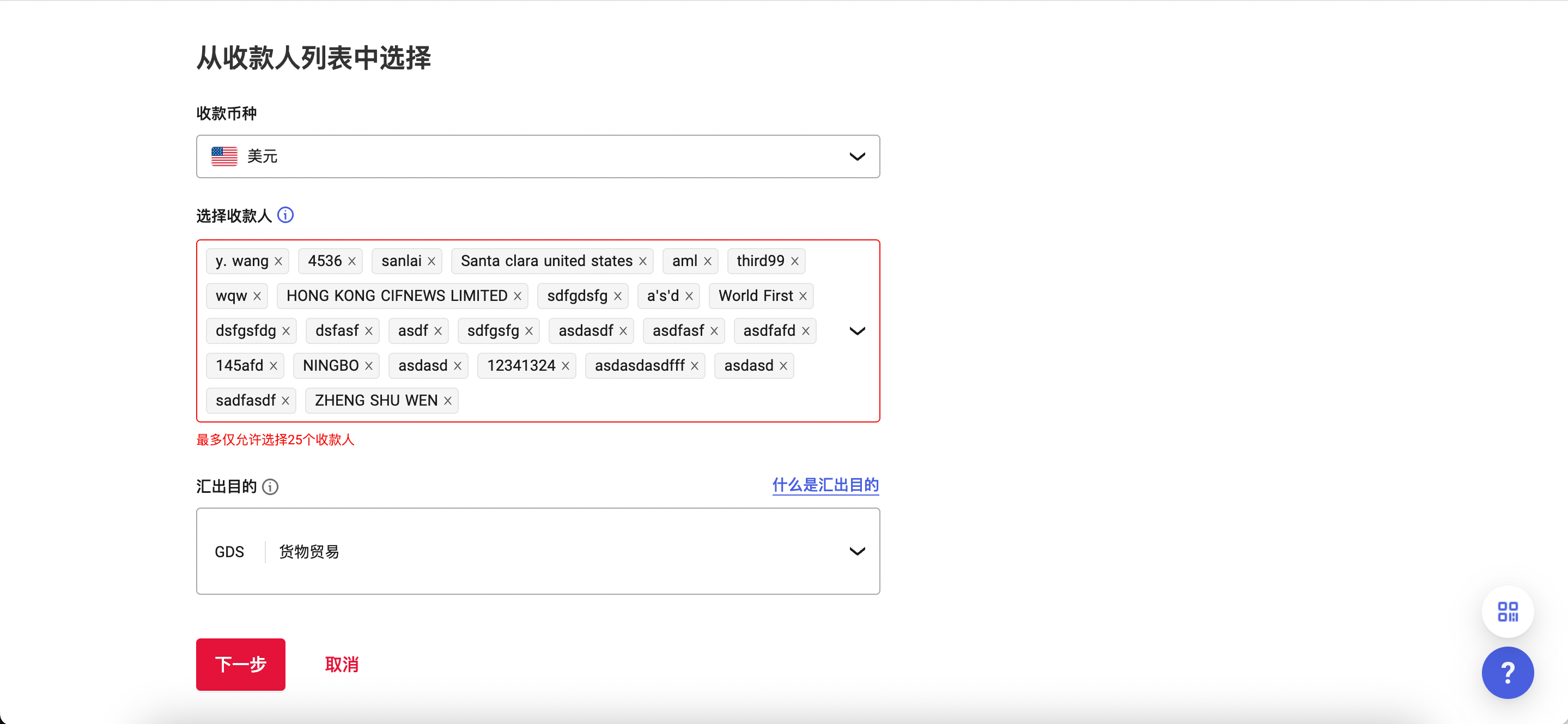The image size is (1568, 724).
Task: Click 取消 to cancel
Action: [342, 665]
